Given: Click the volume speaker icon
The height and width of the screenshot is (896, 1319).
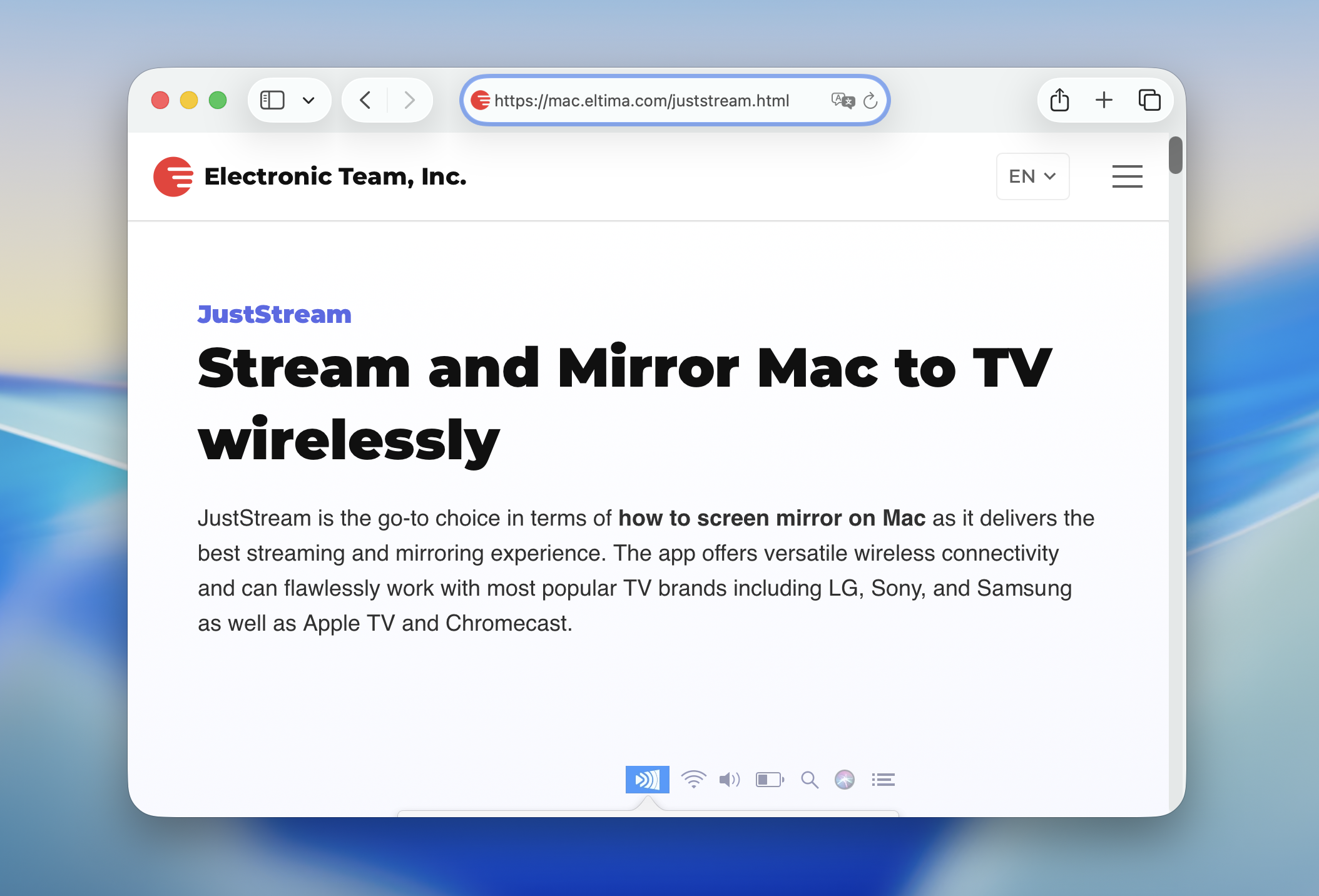Looking at the screenshot, I should pos(729,780).
